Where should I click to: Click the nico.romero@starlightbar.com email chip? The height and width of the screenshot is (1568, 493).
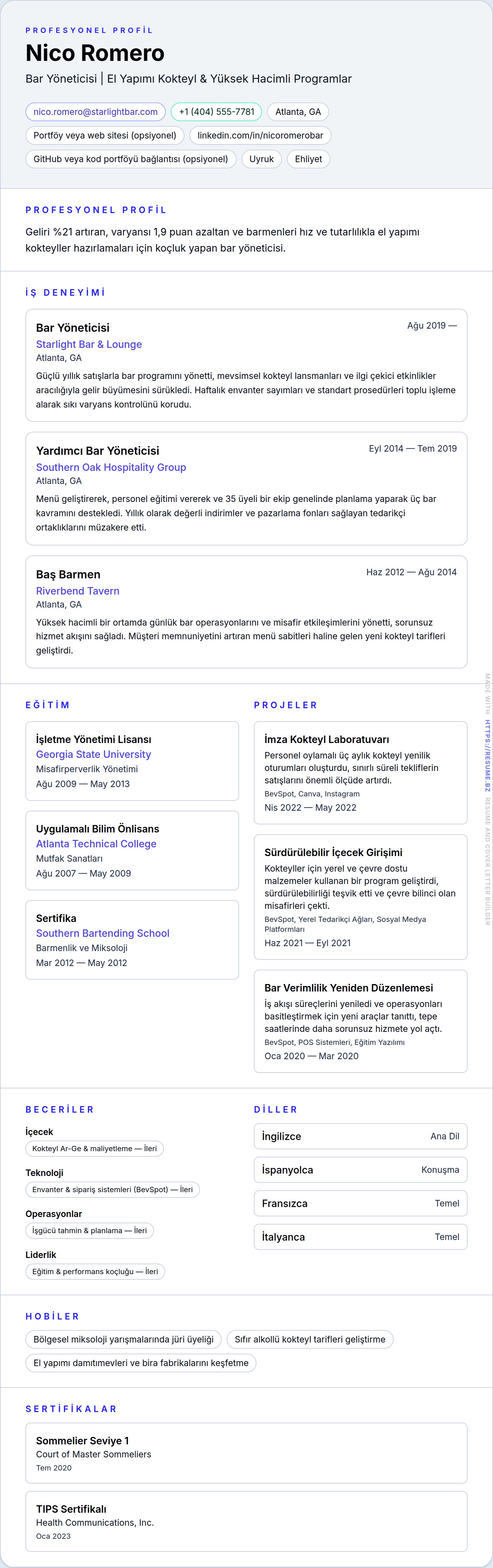(96, 112)
